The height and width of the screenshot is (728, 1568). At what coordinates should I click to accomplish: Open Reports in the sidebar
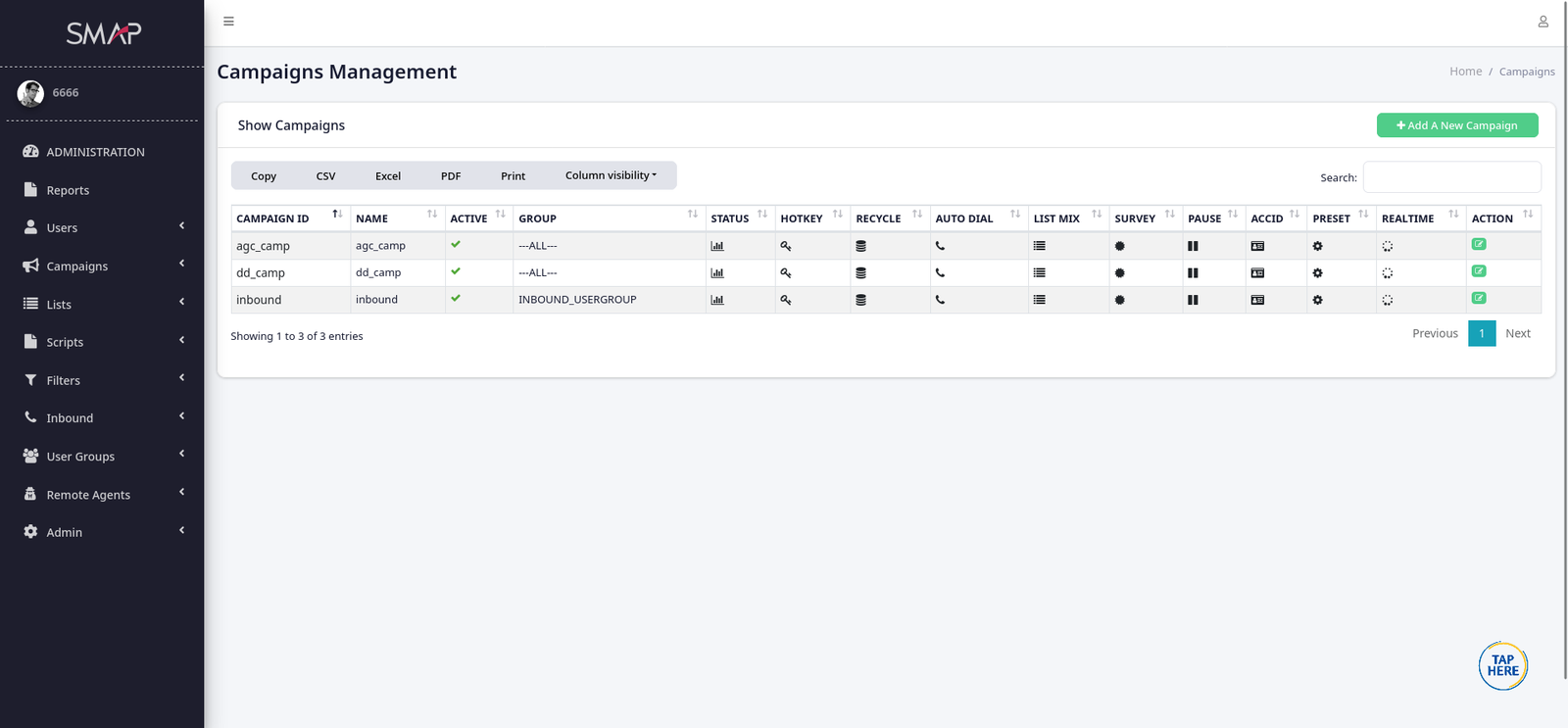point(68,190)
